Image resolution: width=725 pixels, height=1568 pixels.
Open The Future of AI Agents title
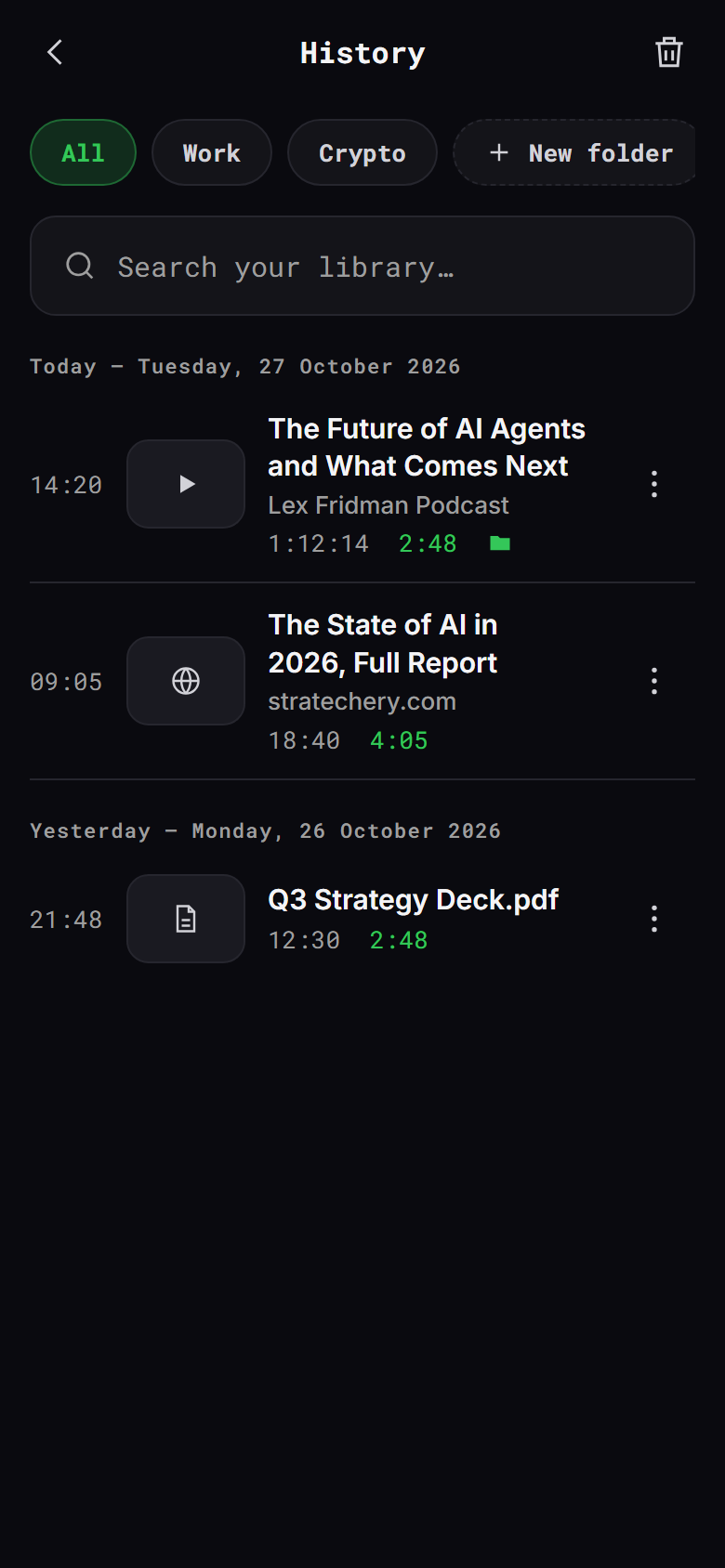pyautogui.click(x=427, y=447)
